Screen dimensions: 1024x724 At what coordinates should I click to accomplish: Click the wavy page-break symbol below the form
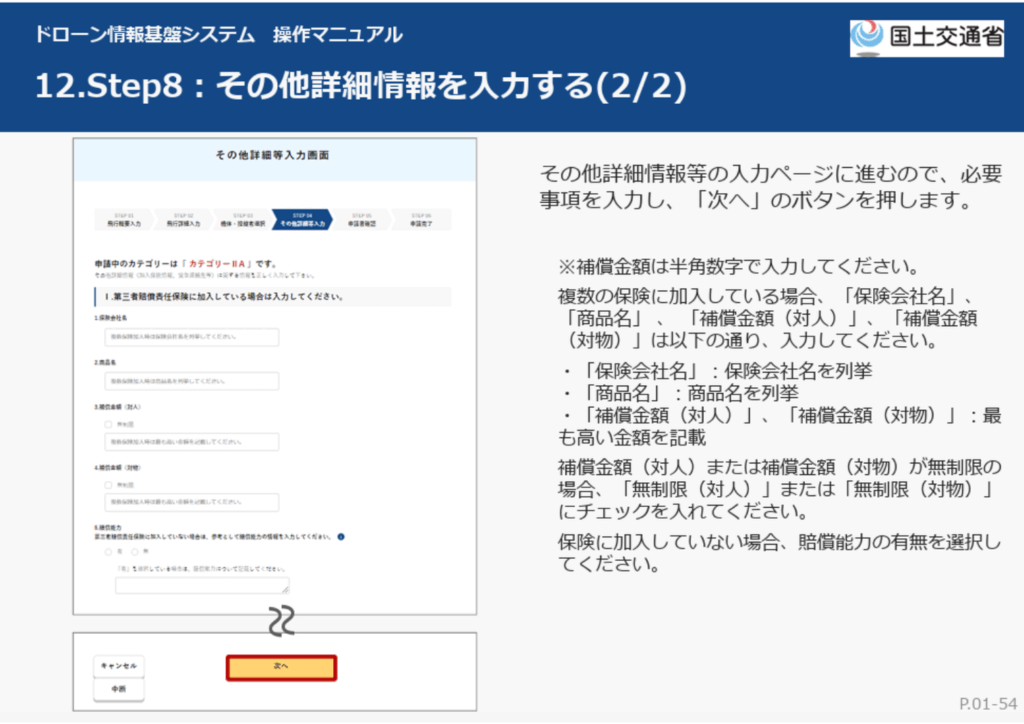coord(281,622)
